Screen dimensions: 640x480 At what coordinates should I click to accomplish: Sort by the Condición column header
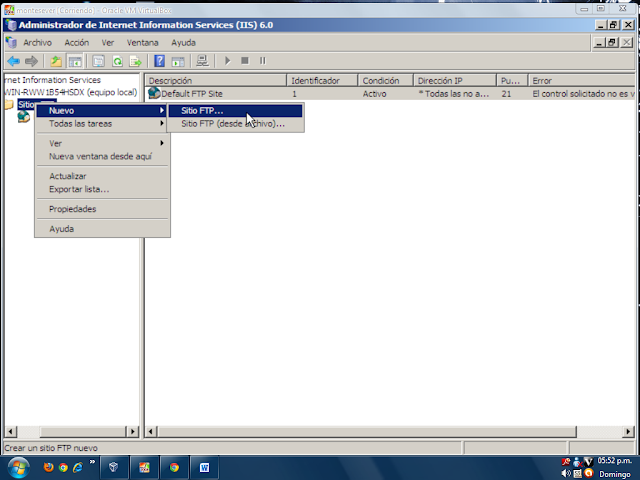[x=386, y=80]
